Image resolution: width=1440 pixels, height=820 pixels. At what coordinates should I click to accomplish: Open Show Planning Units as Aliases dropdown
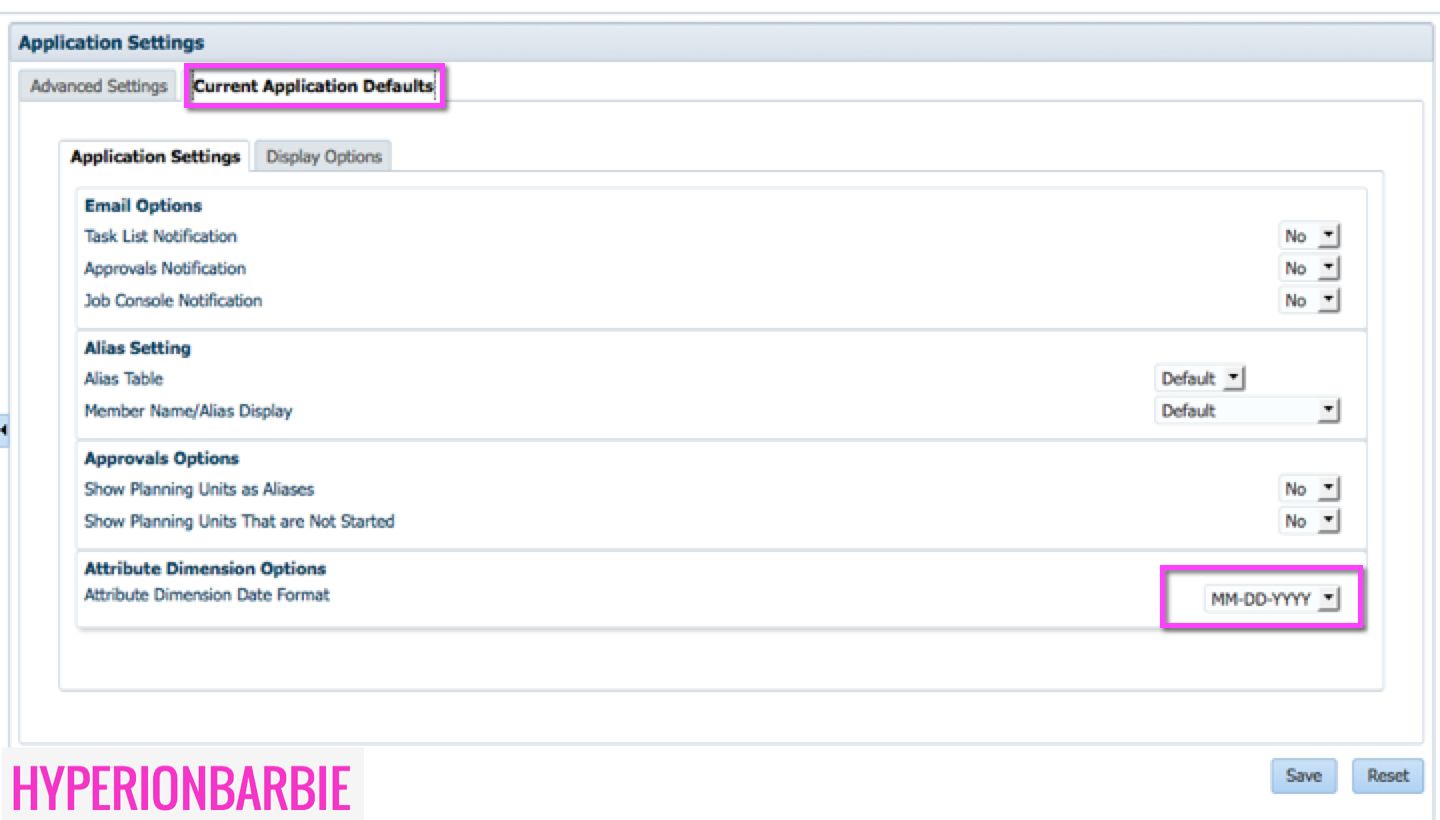(1309, 489)
